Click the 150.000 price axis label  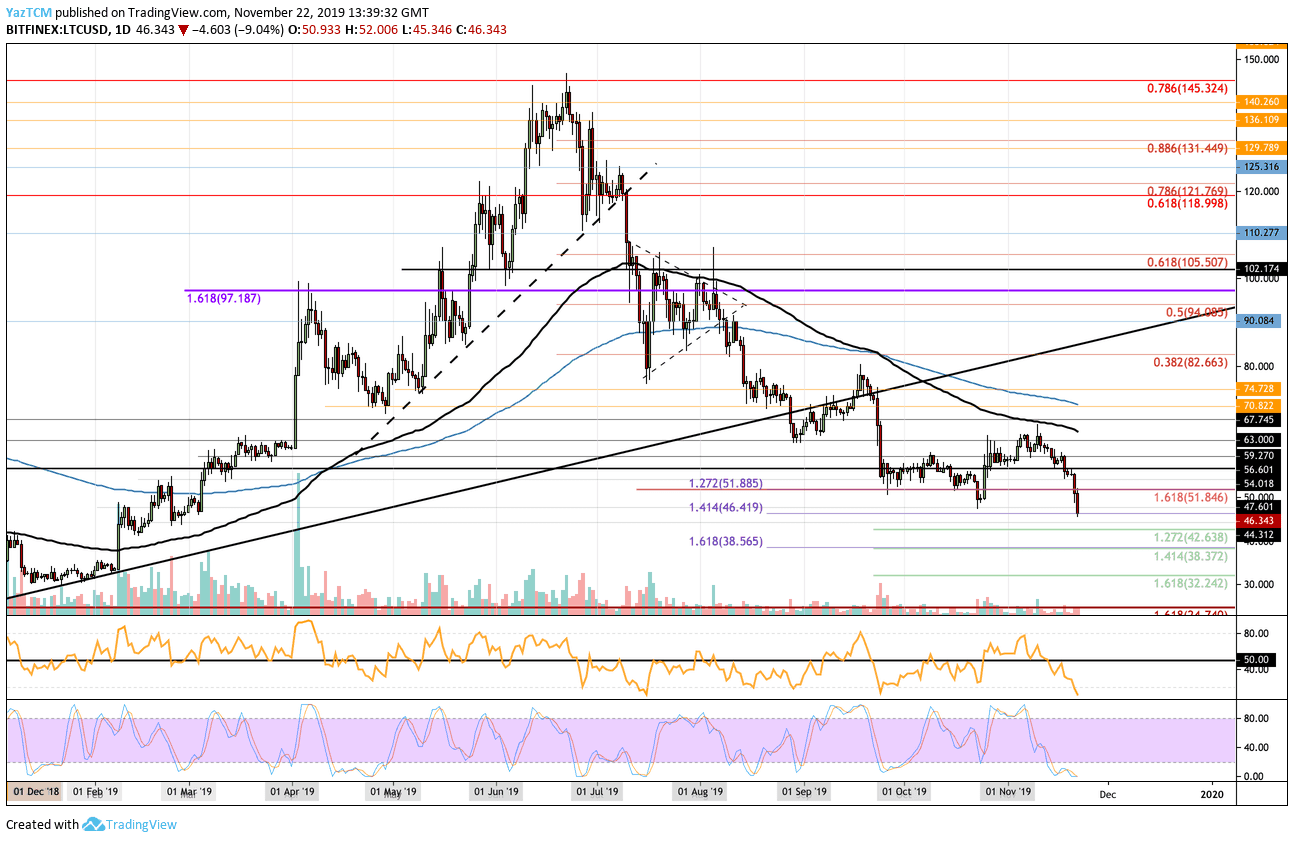click(1260, 59)
